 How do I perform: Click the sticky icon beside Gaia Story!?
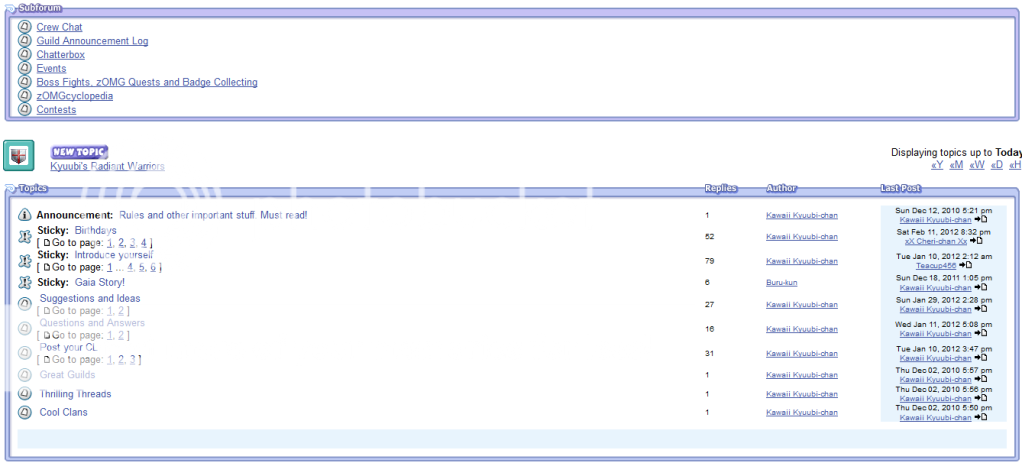coord(25,283)
